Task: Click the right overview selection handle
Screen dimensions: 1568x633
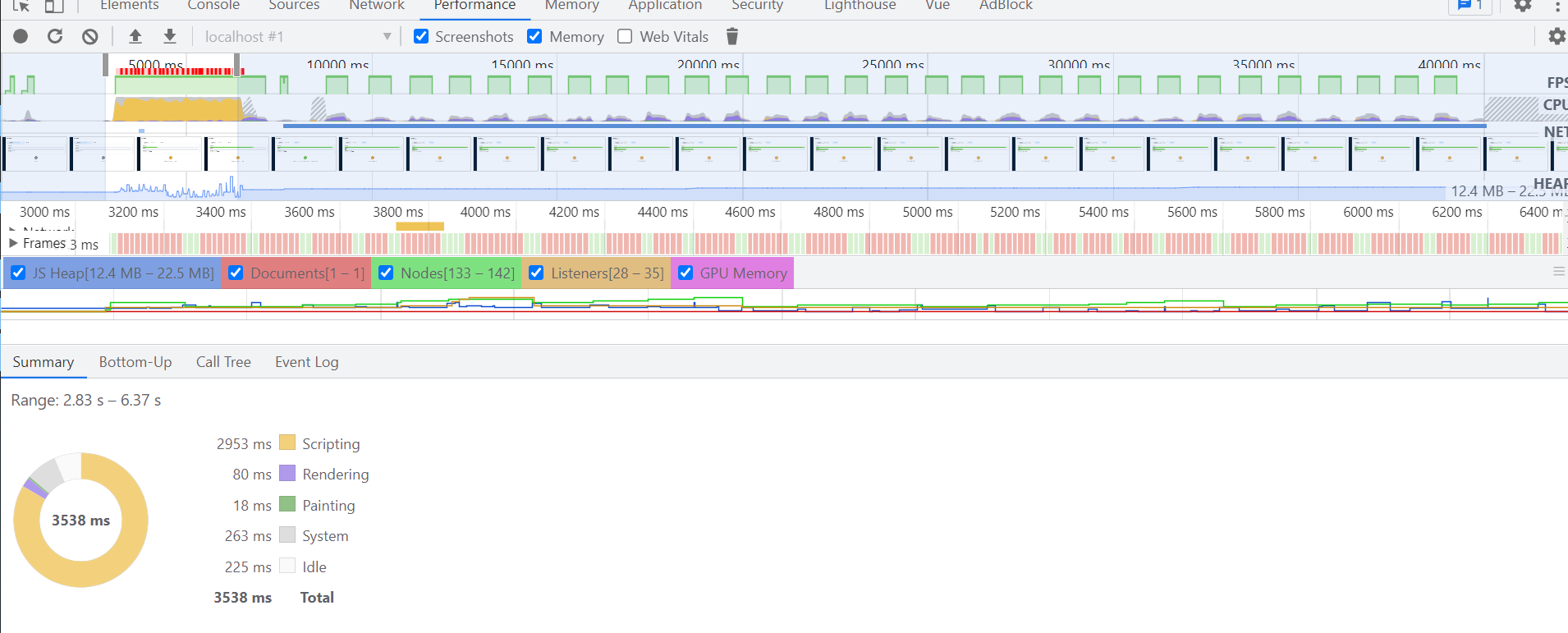Action: [237, 64]
